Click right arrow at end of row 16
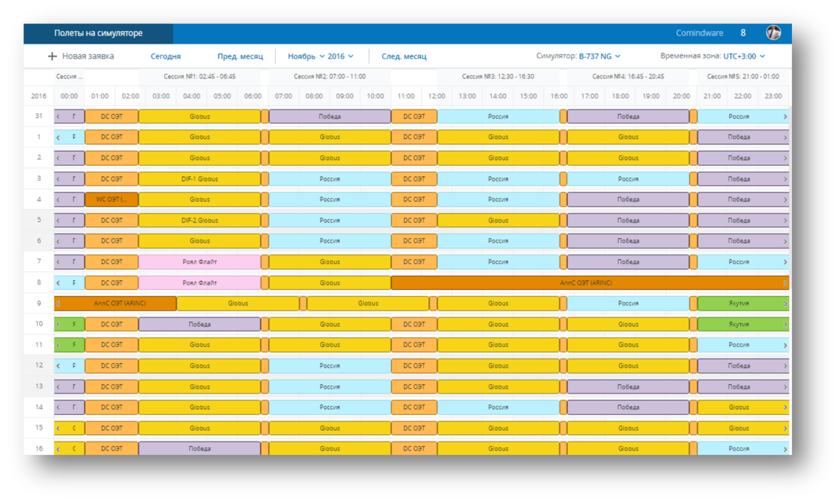 click(785, 449)
